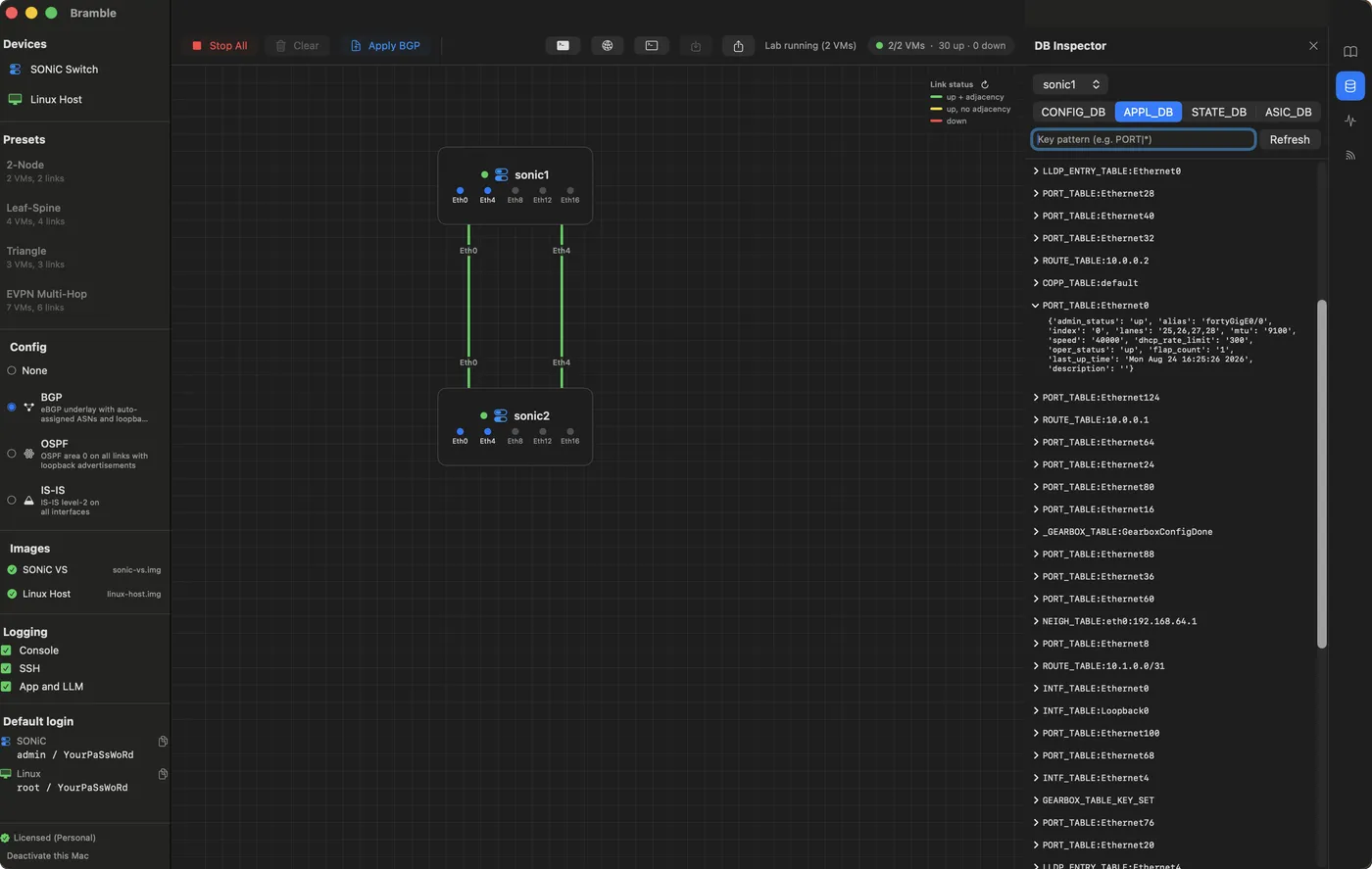Select the IS-IS config radio button

tap(12, 500)
